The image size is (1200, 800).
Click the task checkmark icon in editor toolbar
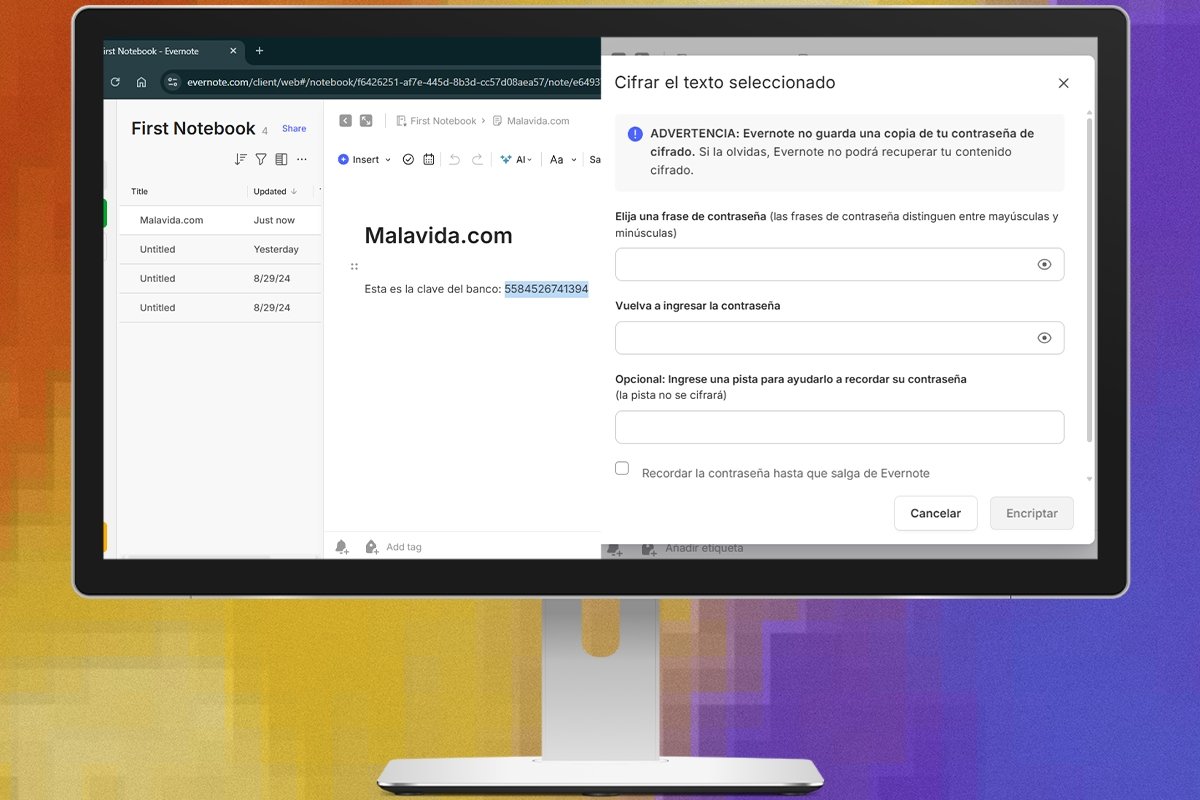pos(408,159)
